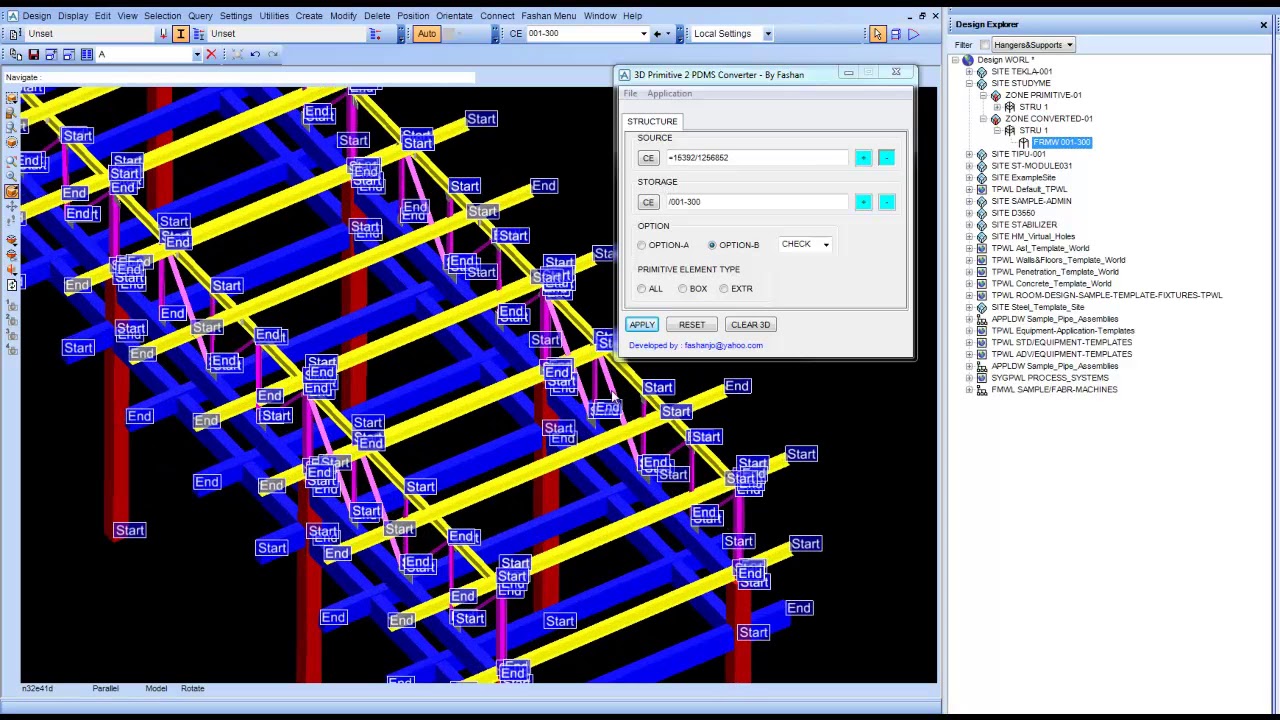The width and height of the screenshot is (1280, 720).
Task: Click CE button next to SOURCE field
Action: click(648, 158)
